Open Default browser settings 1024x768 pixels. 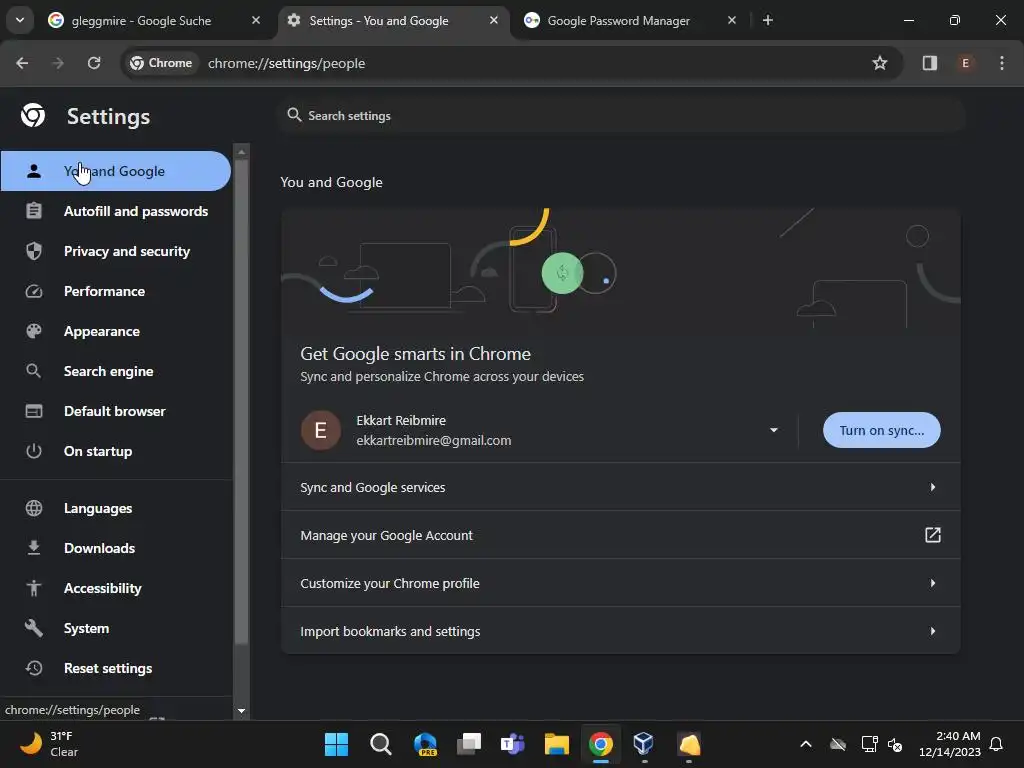116,411
